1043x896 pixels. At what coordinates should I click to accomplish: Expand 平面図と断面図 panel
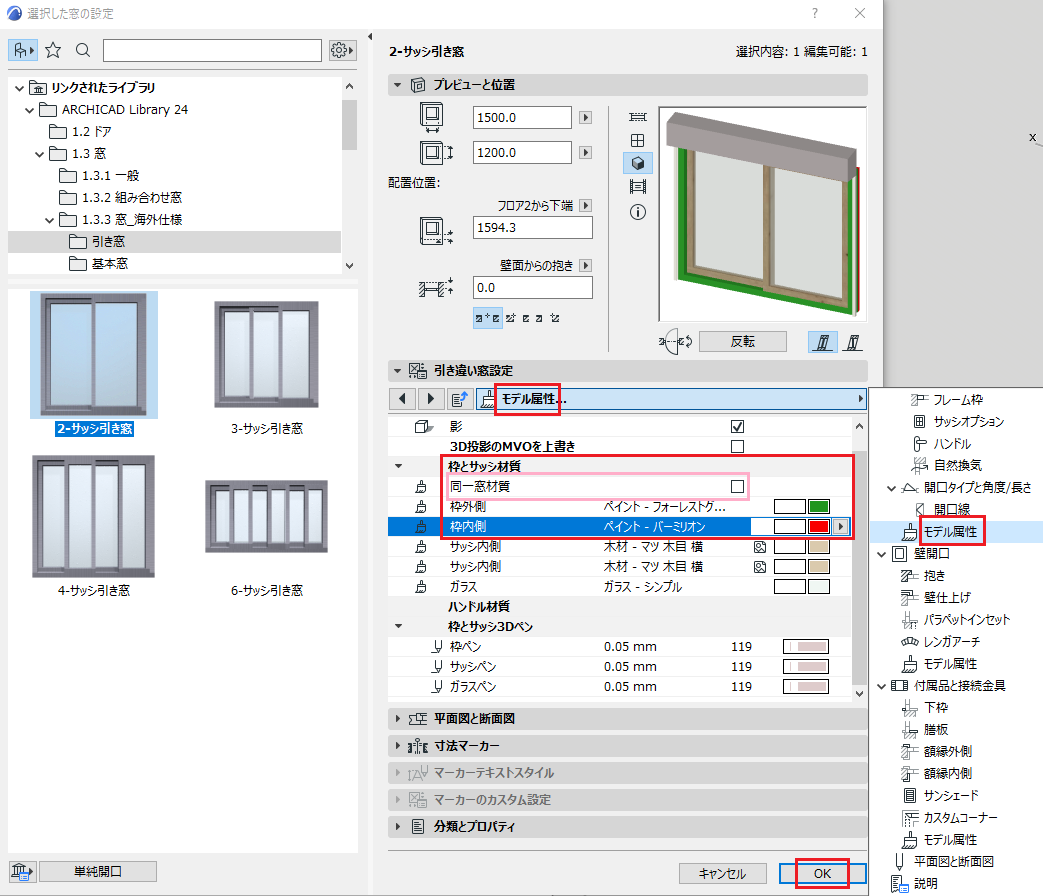(x=398, y=718)
